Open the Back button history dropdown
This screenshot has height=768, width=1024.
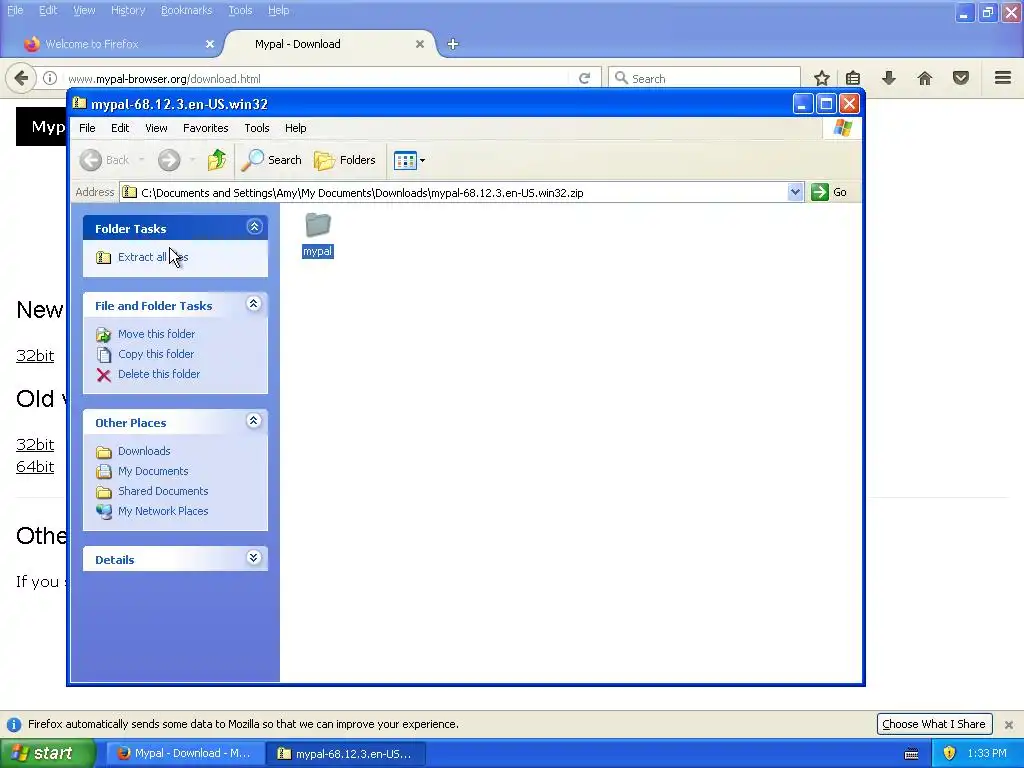click(x=141, y=160)
